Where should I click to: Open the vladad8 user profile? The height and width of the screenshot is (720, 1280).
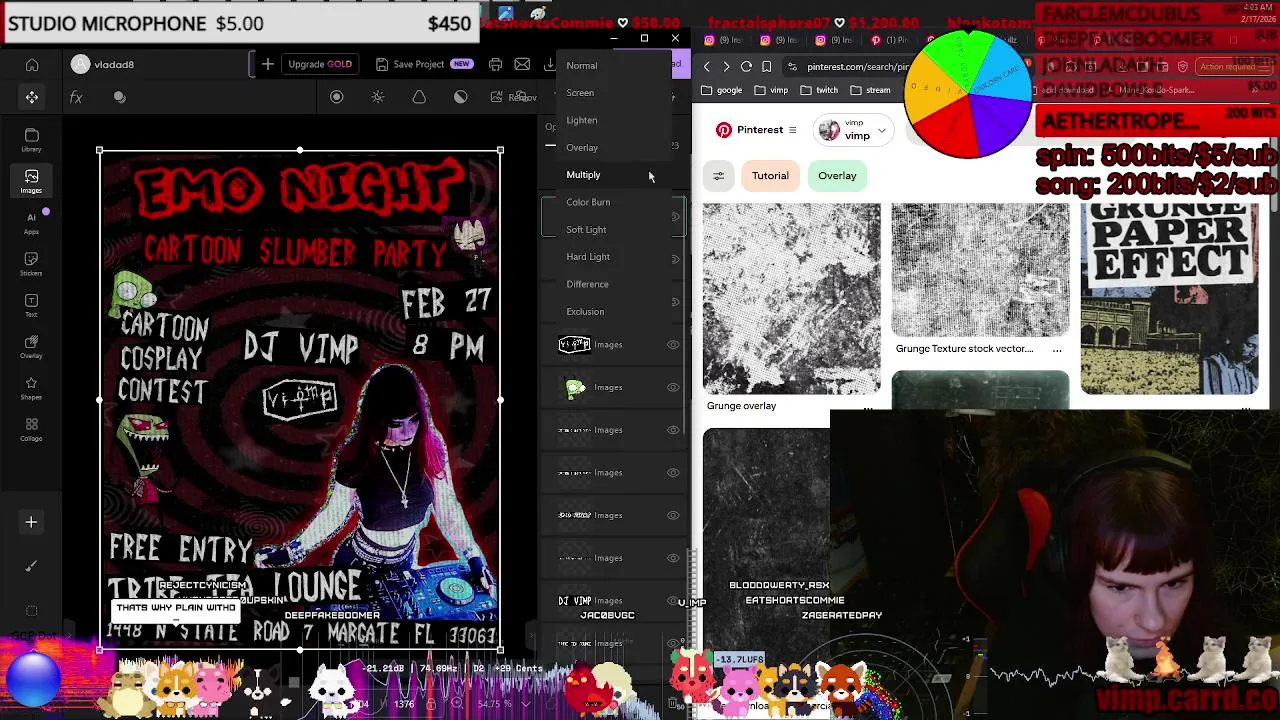click(103, 64)
